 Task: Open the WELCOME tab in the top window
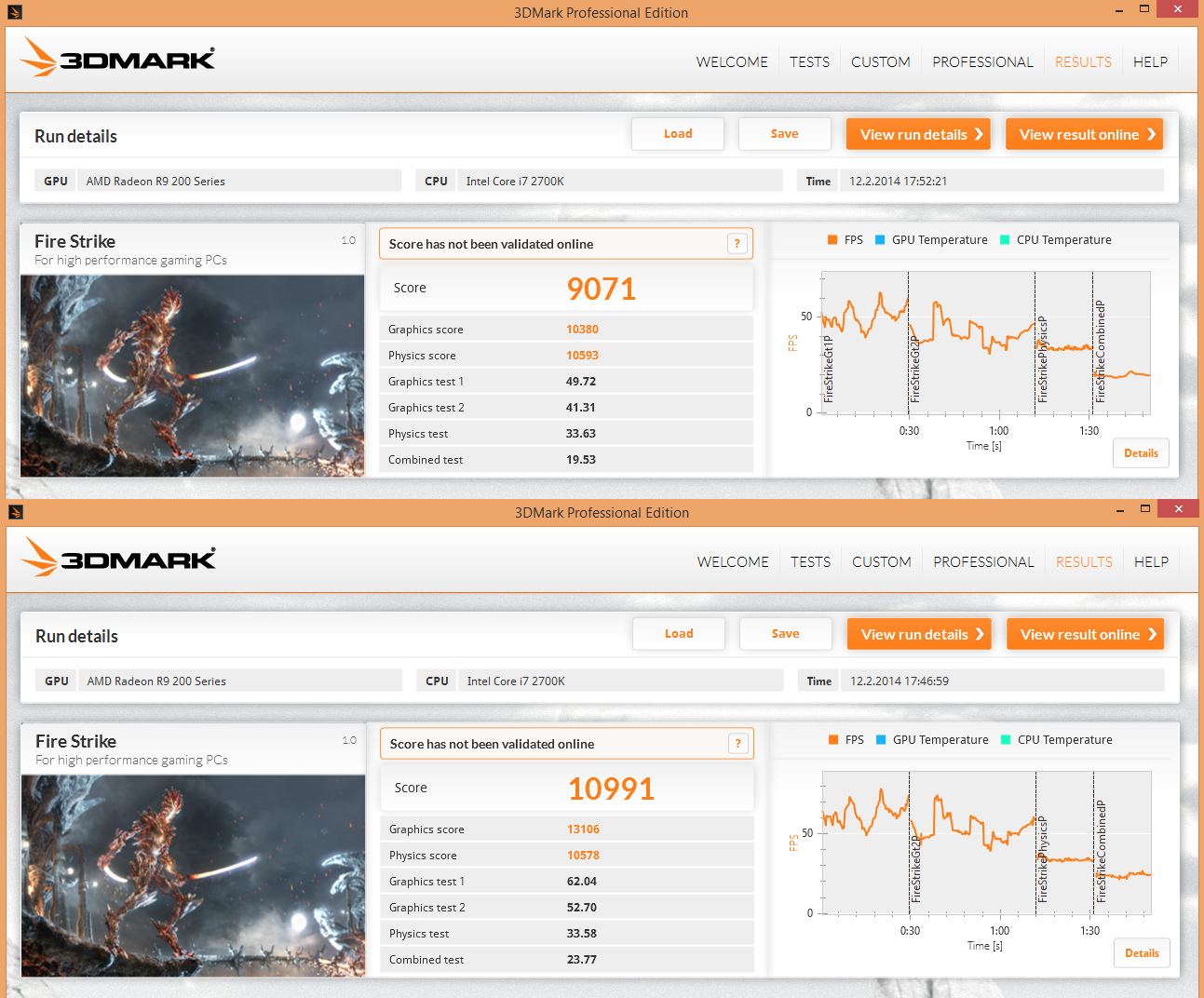pos(732,62)
